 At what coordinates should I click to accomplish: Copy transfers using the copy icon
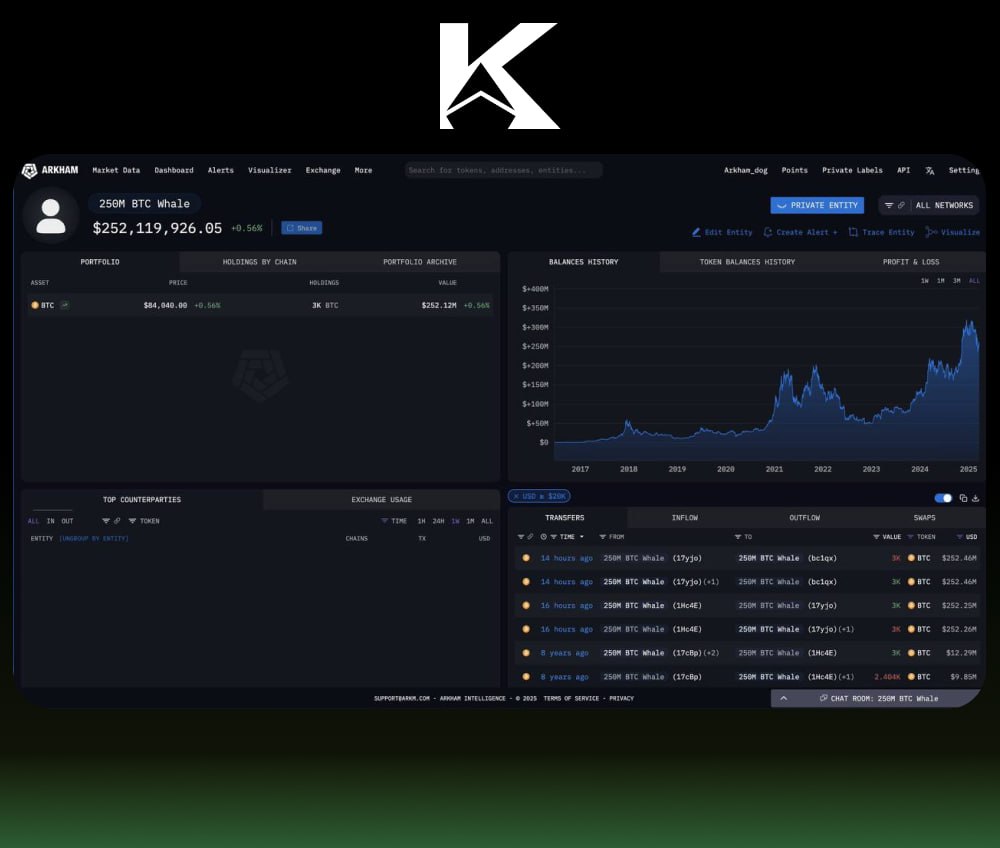pos(963,498)
